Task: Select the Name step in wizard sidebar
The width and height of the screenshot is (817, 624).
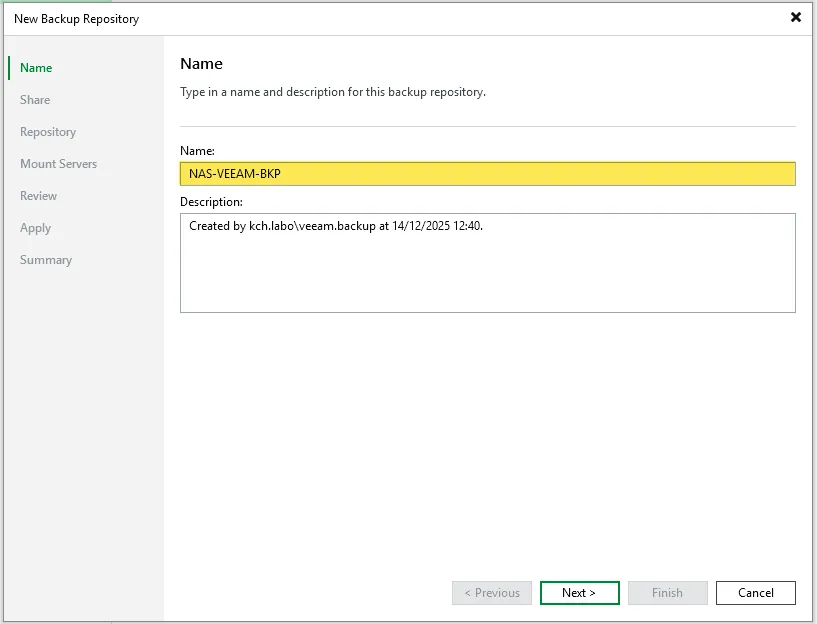Action: [x=36, y=68]
